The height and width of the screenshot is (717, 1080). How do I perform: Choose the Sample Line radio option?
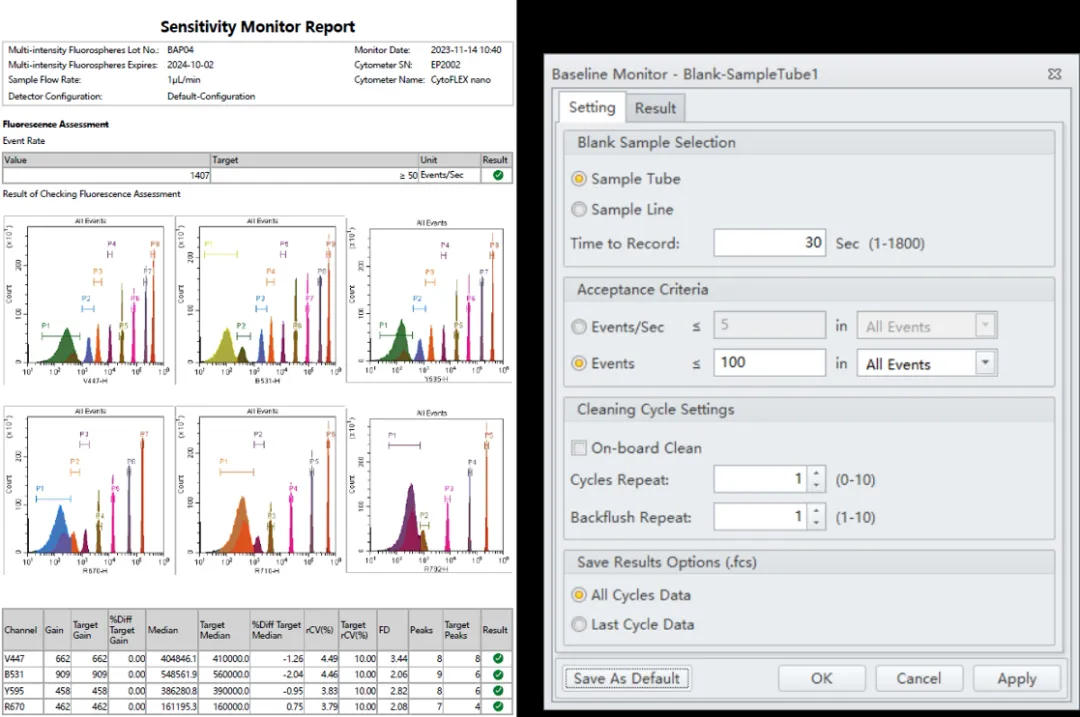tap(579, 210)
